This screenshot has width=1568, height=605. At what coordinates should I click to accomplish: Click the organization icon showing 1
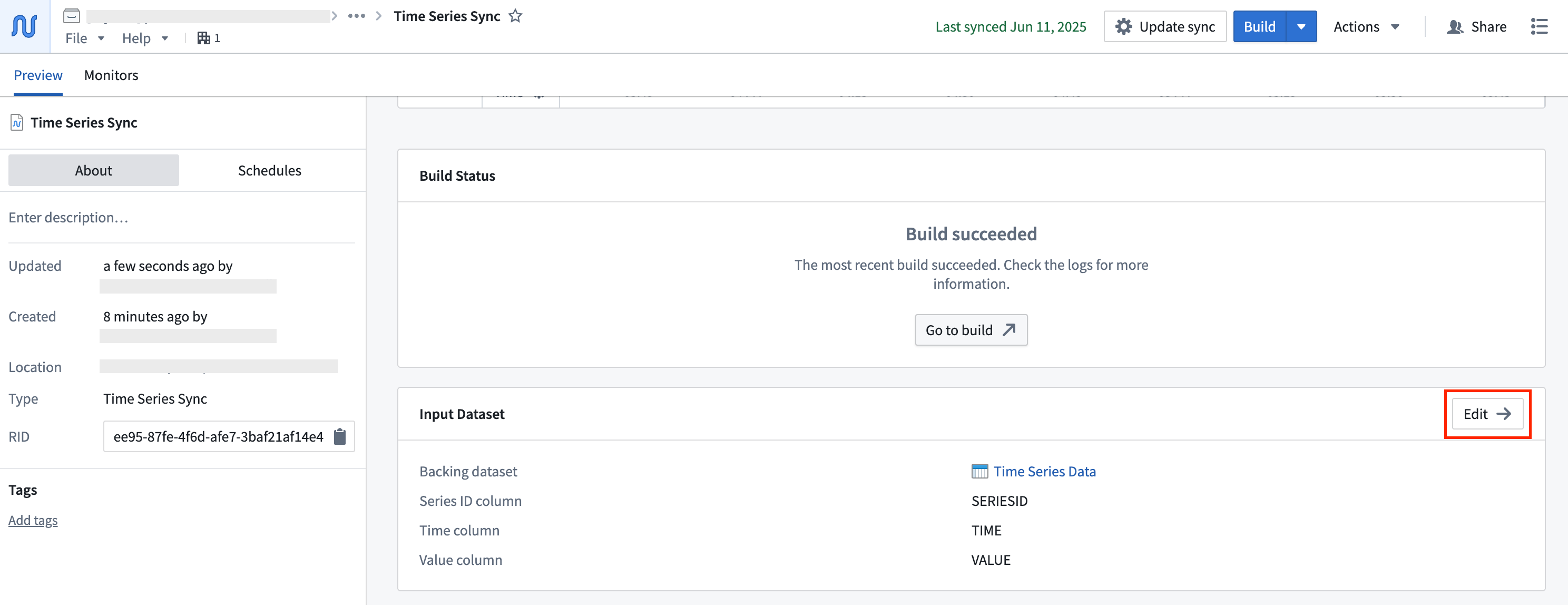[208, 38]
